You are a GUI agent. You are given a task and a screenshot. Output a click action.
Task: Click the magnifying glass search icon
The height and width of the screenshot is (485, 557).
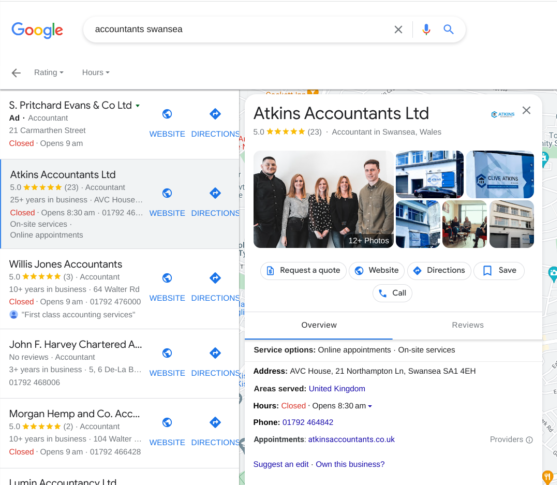(449, 29)
